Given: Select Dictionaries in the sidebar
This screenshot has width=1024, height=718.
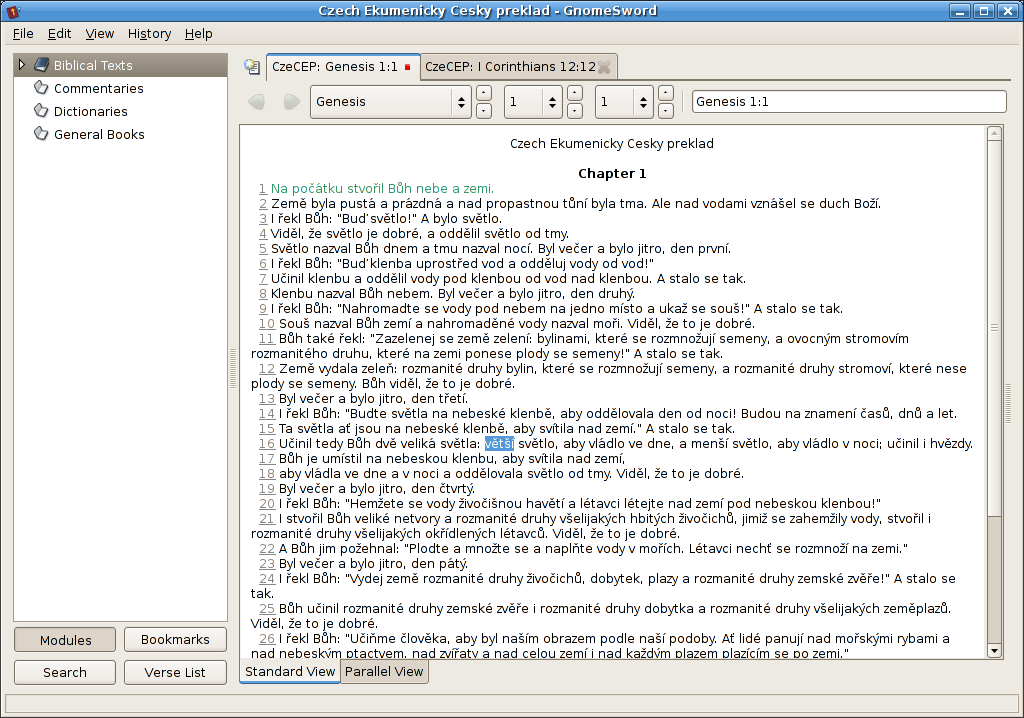Looking at the screenshot, I should (x=91, y=111).
